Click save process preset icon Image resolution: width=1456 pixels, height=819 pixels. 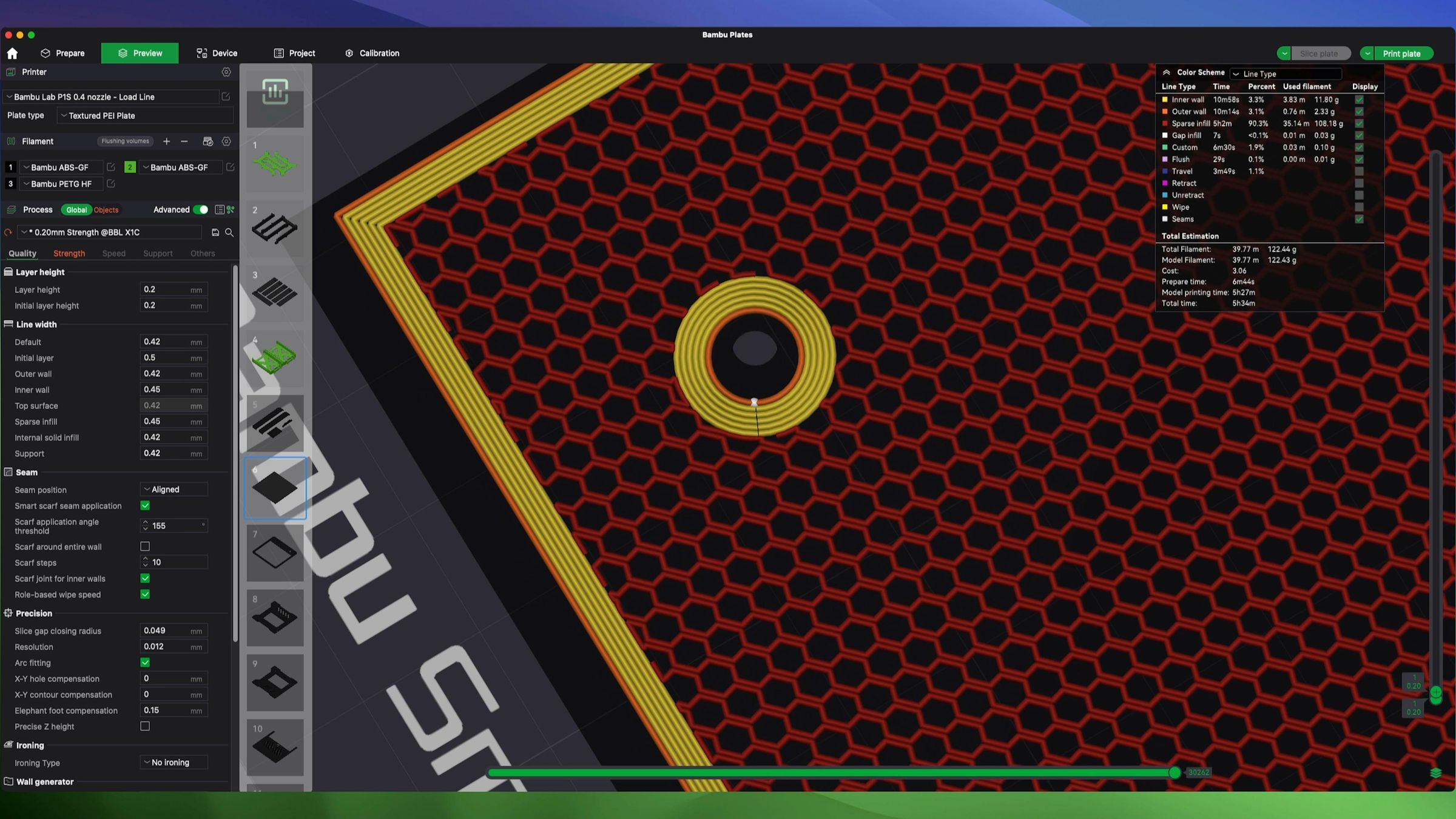215,232
